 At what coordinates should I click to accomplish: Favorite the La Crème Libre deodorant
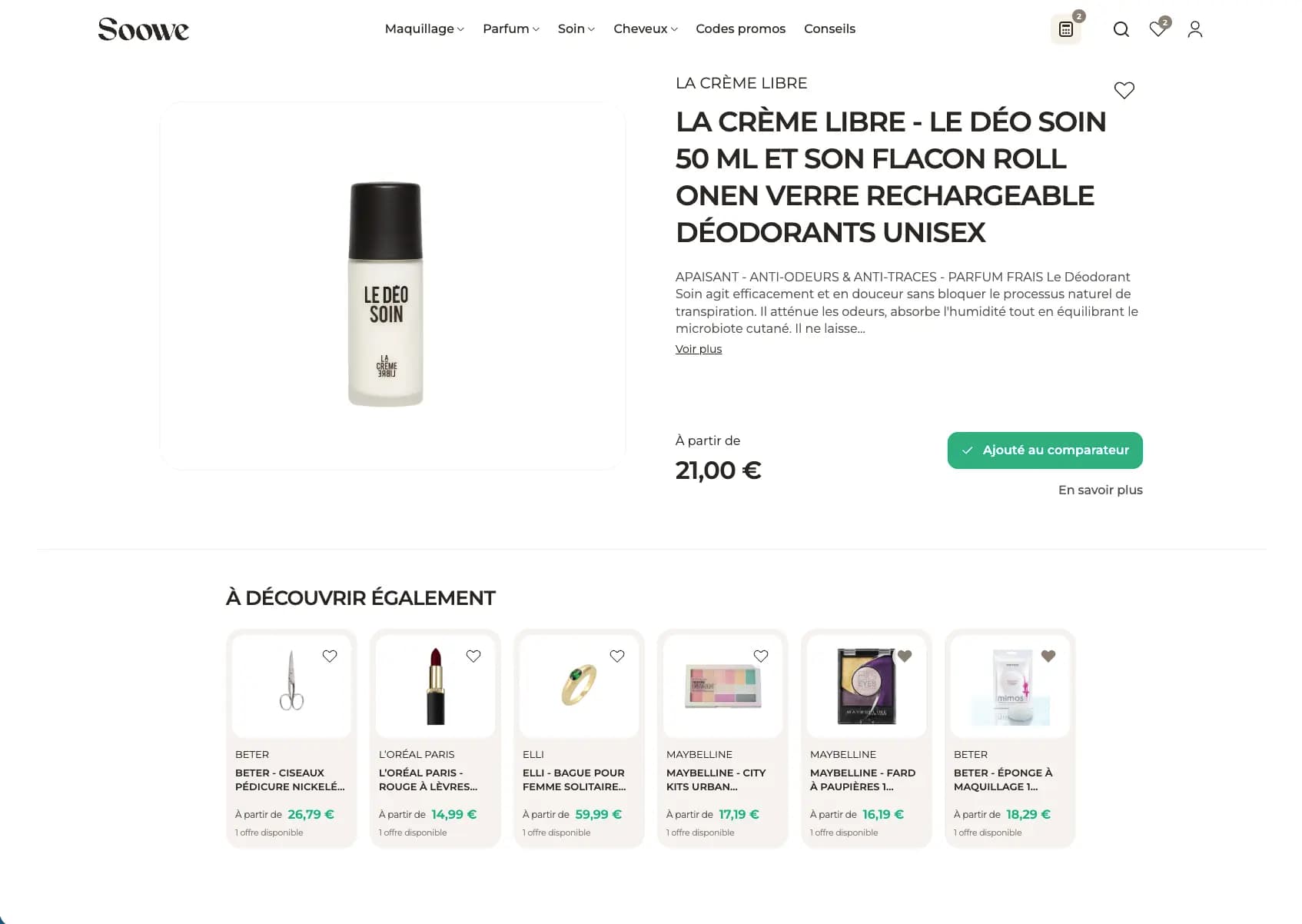1124,90
